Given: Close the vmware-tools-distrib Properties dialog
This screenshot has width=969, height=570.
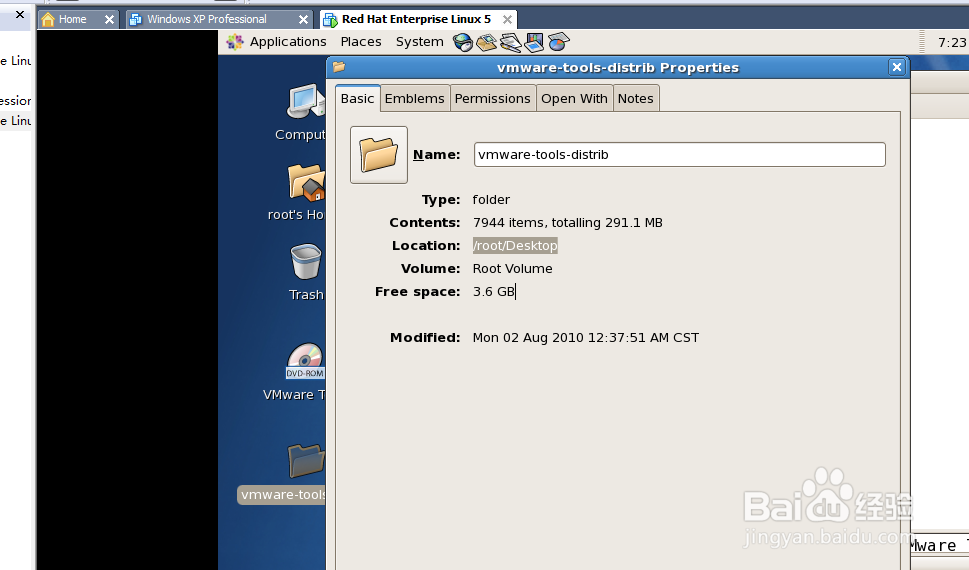Looking at the screenshot, I should 897,67.
